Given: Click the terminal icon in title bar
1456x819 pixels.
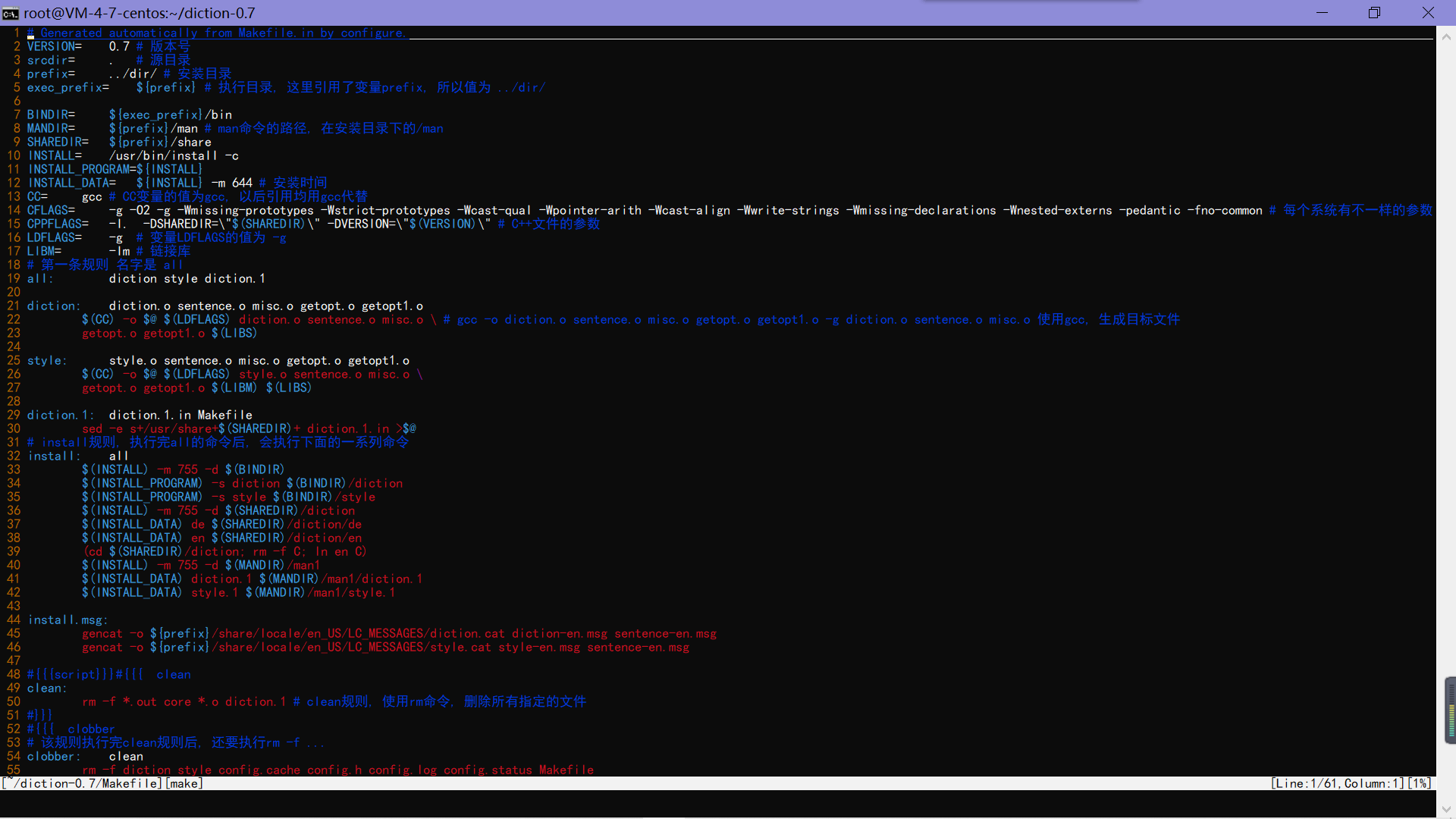Looking at the screenshot, I should click(x=11, y=13).
